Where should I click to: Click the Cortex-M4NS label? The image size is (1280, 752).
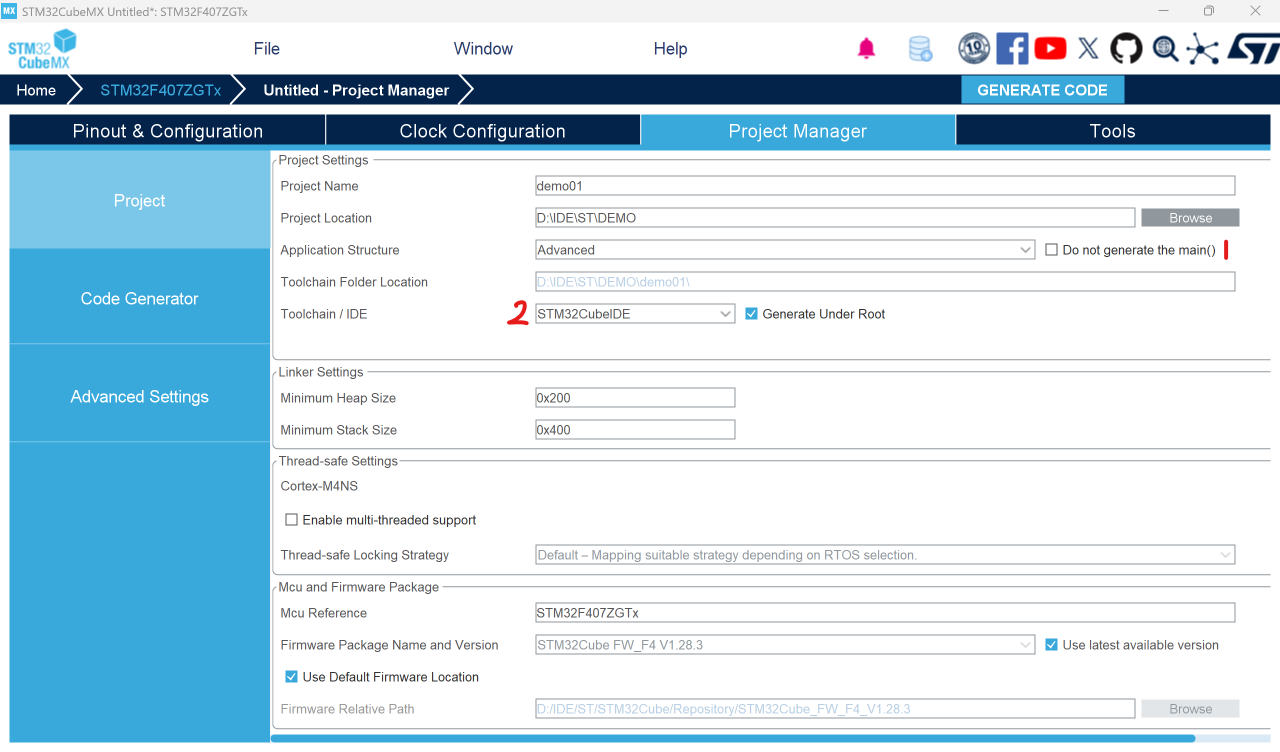pos(319,486)
